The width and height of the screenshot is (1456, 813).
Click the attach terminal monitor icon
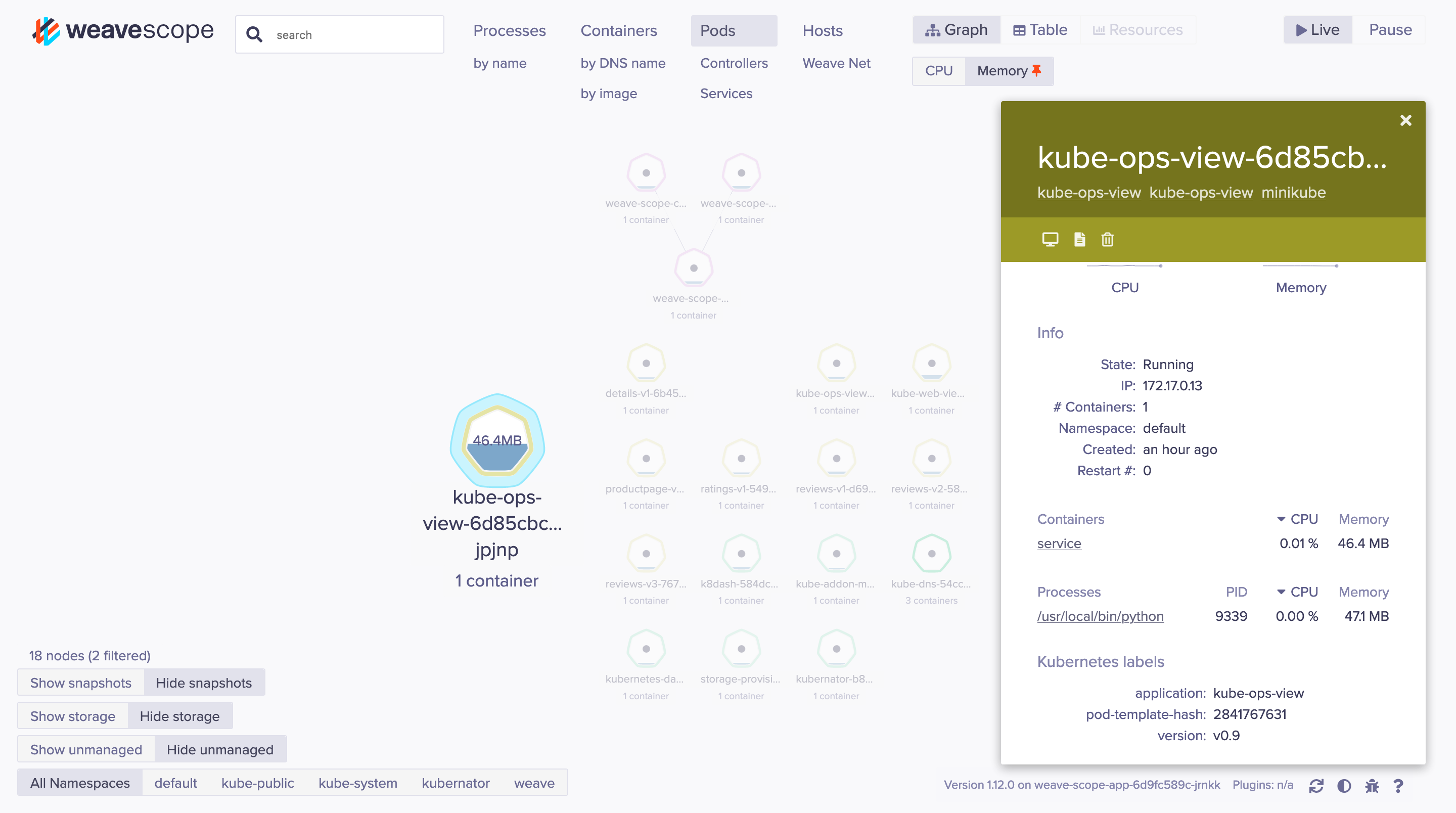tap(1050, 239)
